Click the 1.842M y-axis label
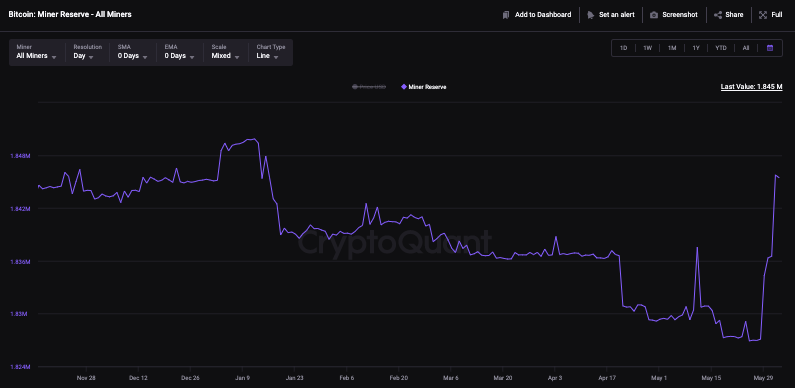This screenshot has height=388, width=795. pos(21,208)
